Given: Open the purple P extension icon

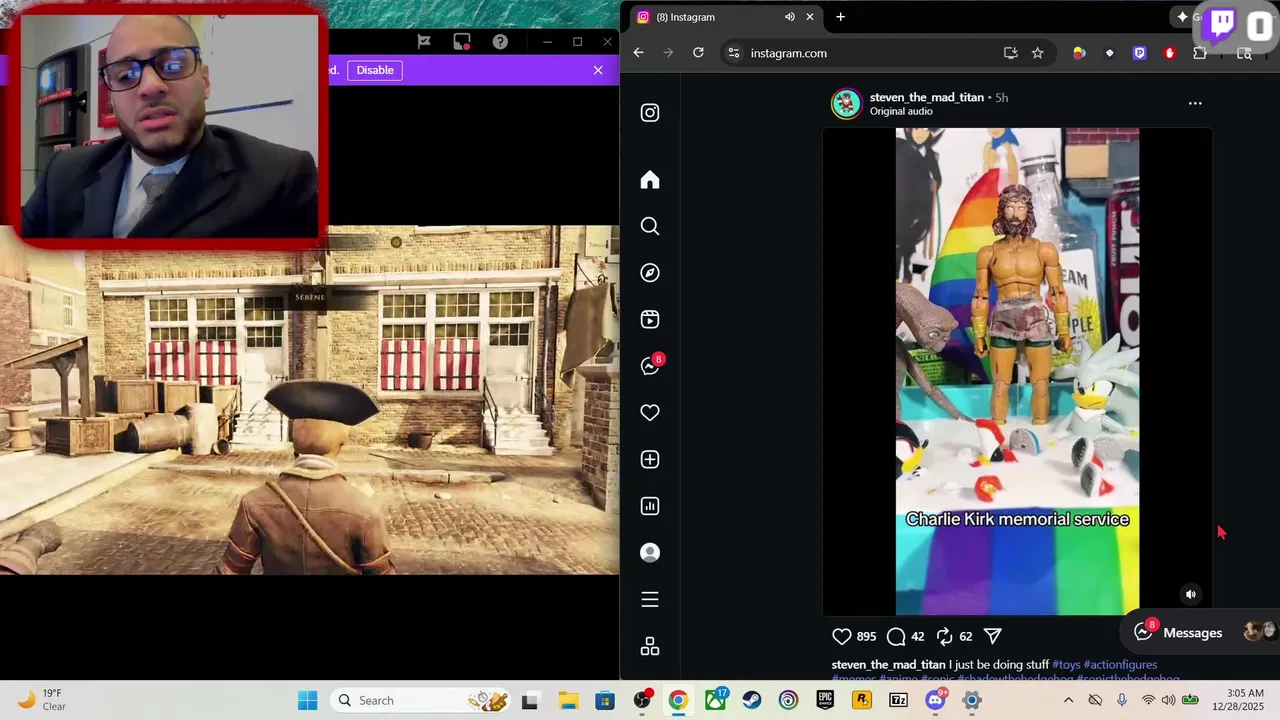Looking at the screenshot, I should click(x=1139, y=53).
